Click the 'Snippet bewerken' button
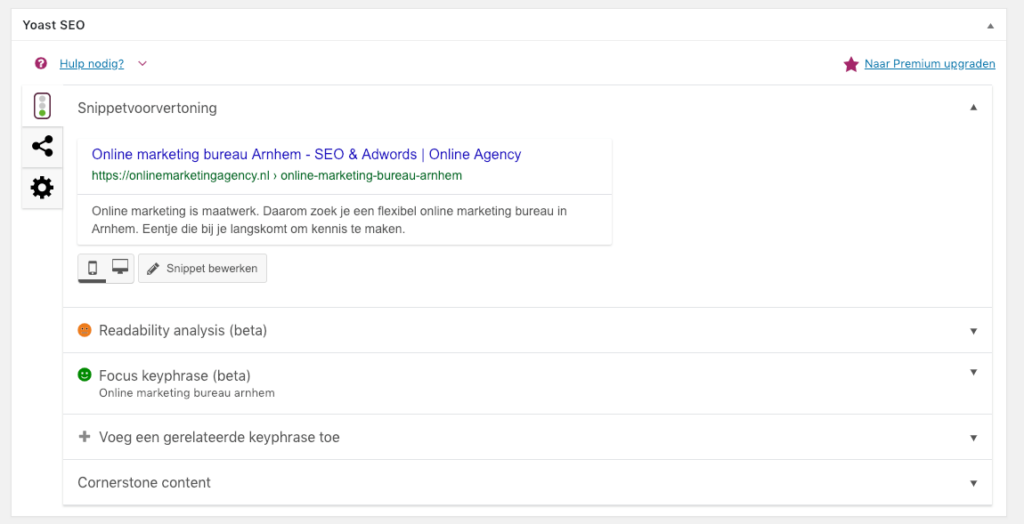1024x524 pixels. tap(202, 269)
